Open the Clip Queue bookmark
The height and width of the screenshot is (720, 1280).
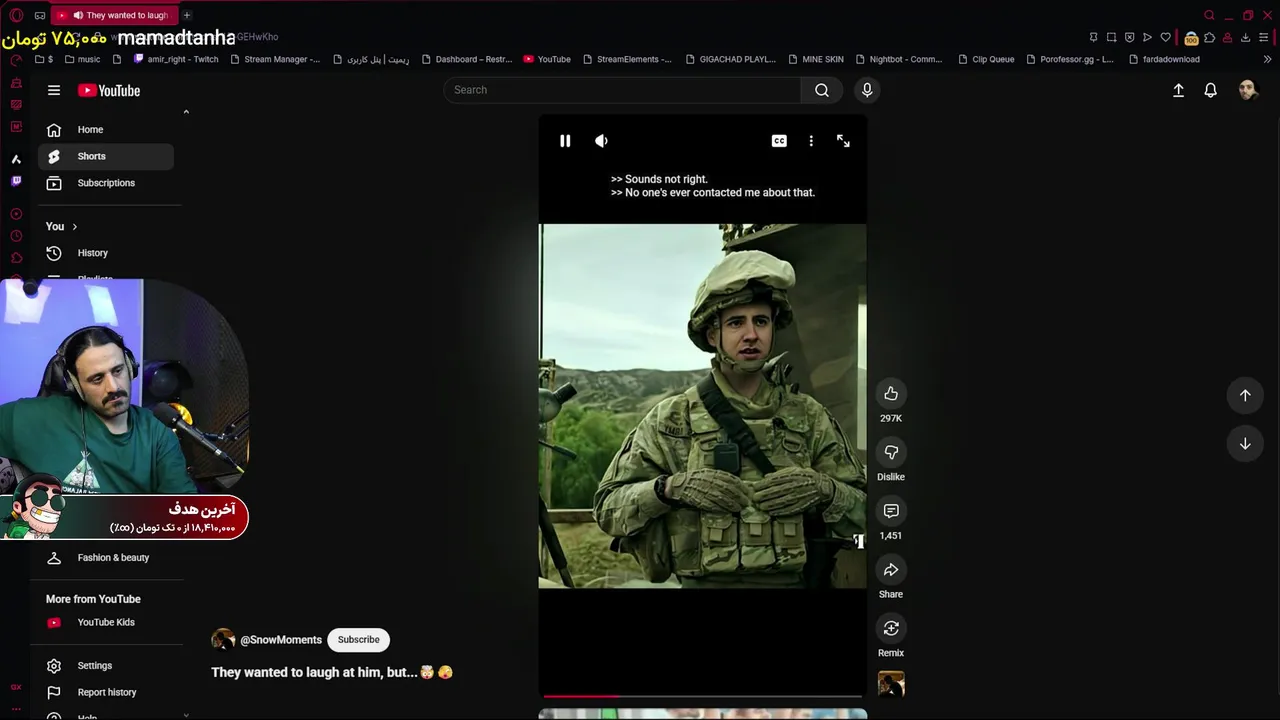click(x=985, y=59)
